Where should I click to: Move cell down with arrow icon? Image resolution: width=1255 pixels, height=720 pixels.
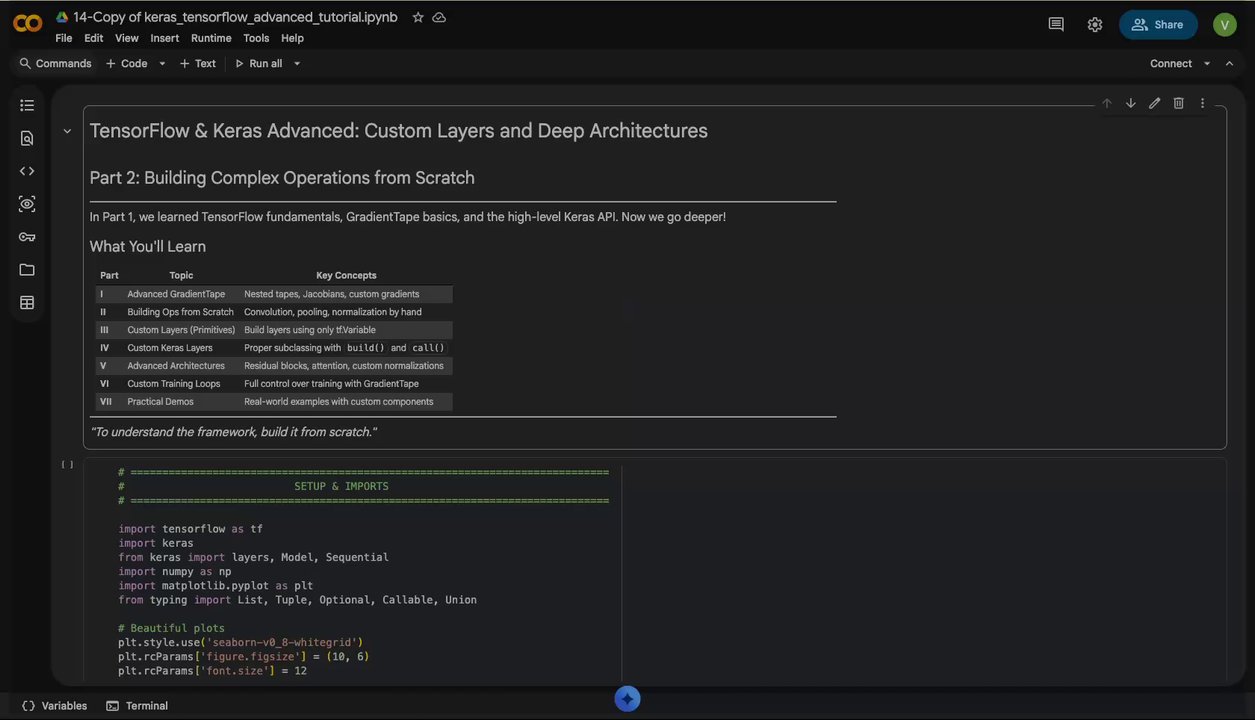point(1130,103)
